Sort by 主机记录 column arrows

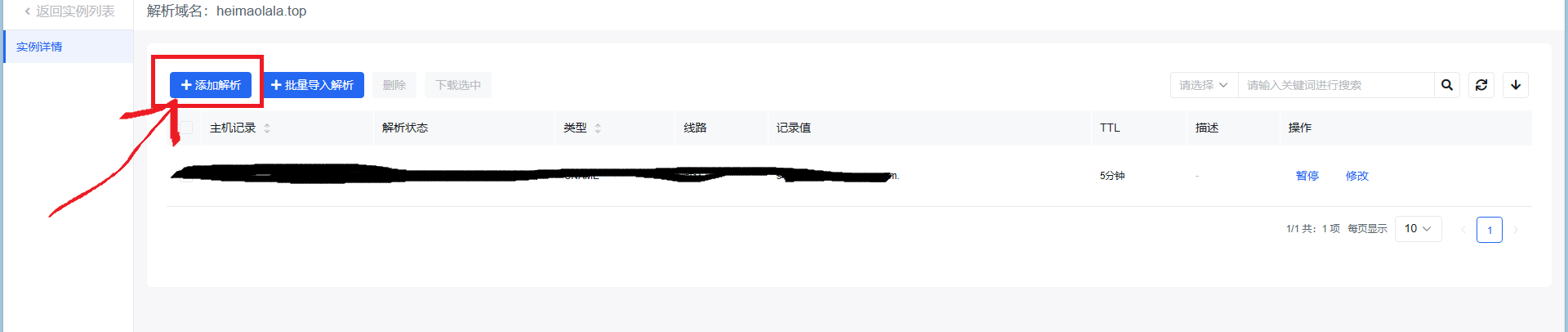(x=267, y=128)
